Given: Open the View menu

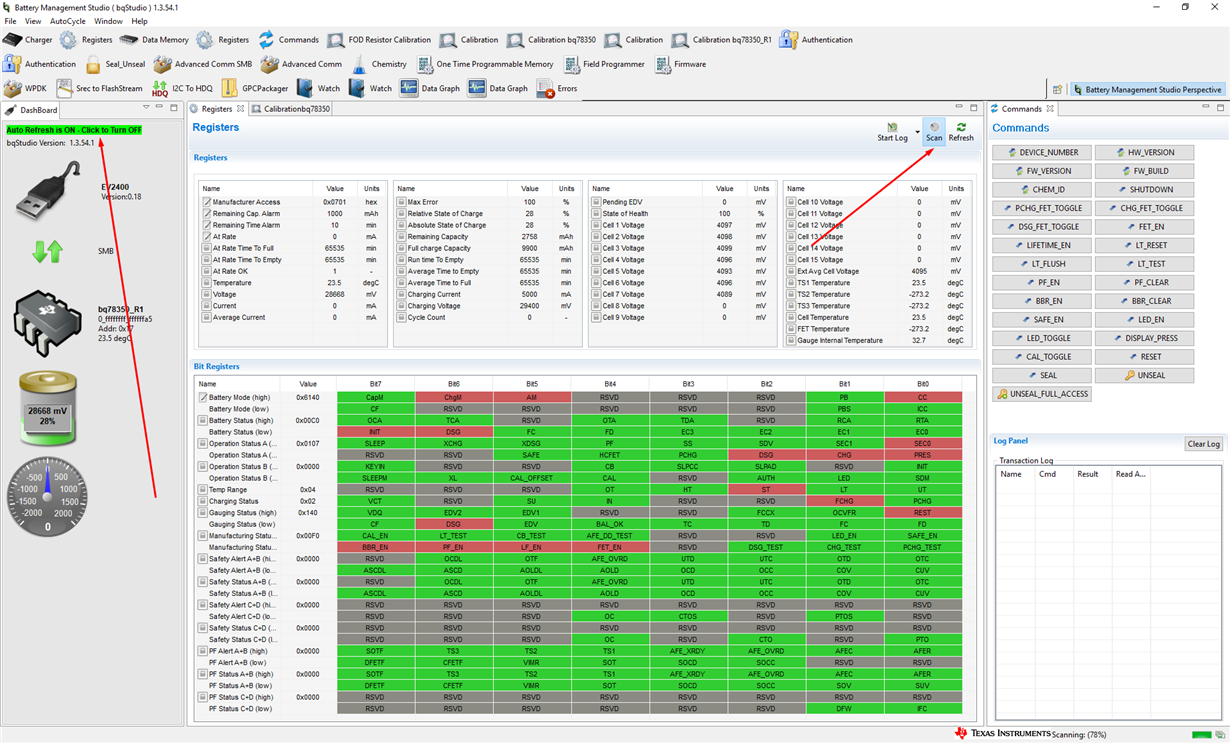Looking at the screenshot, I should click(33, 21).
